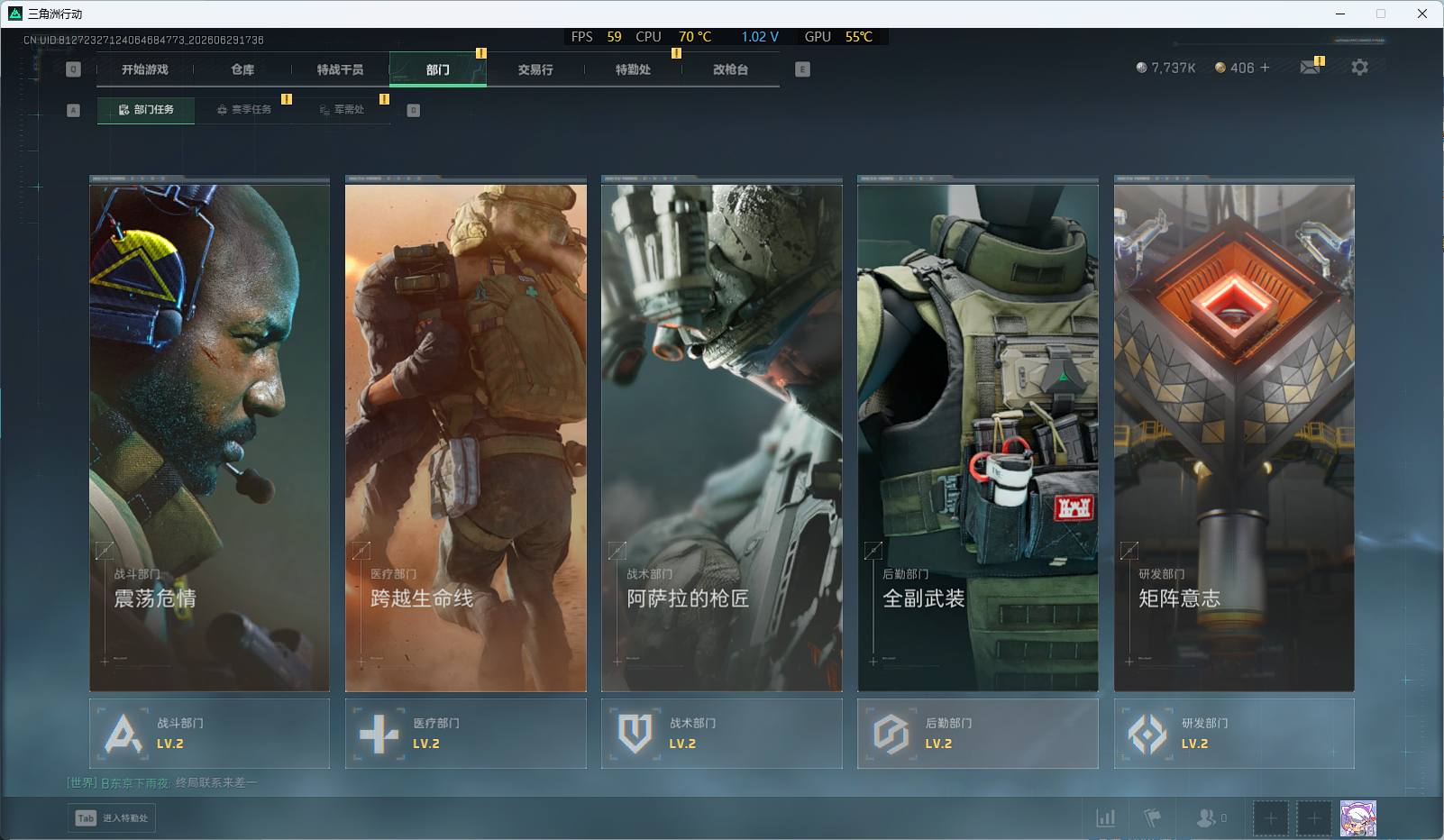1444x840 pixels.
Task: Open the 特勤处 tab
Action: [633, 69]
